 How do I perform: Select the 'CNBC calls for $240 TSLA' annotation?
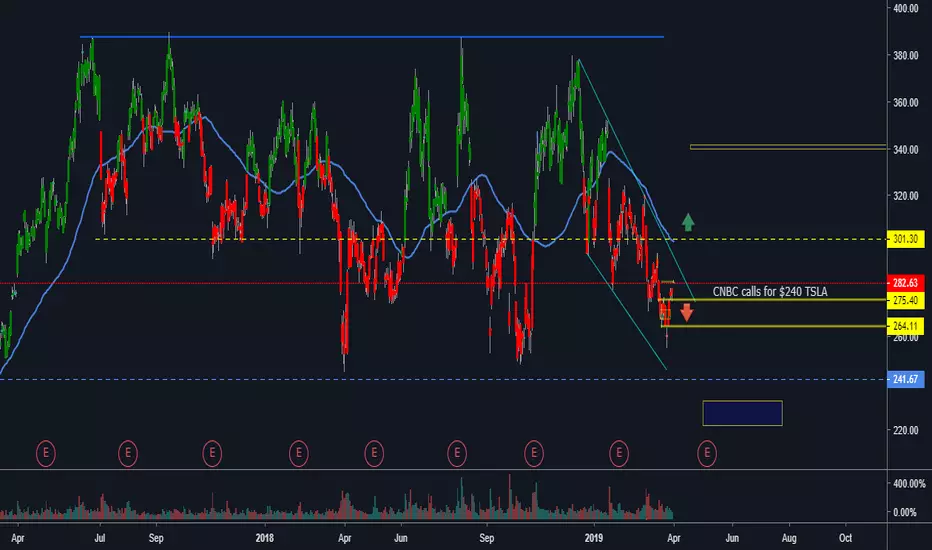click(770, 292)
